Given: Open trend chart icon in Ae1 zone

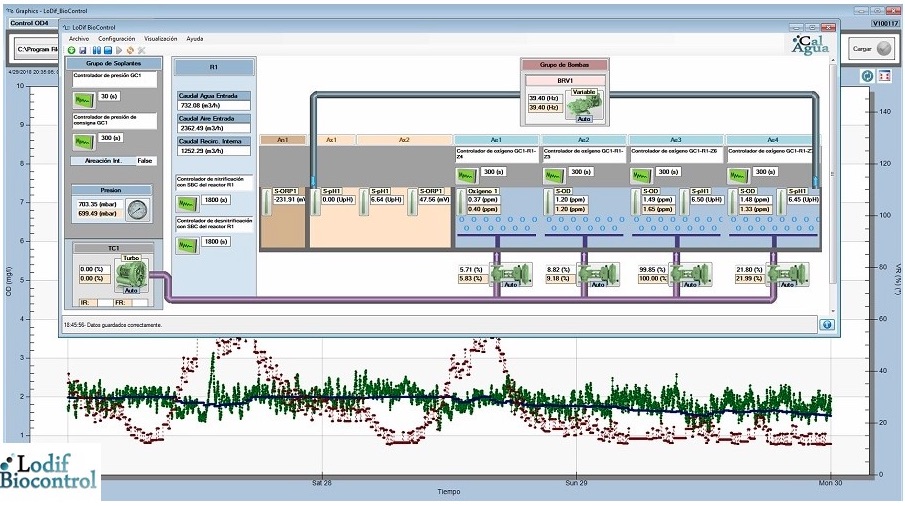Looking at the screenshot, I should click(467, 175).
